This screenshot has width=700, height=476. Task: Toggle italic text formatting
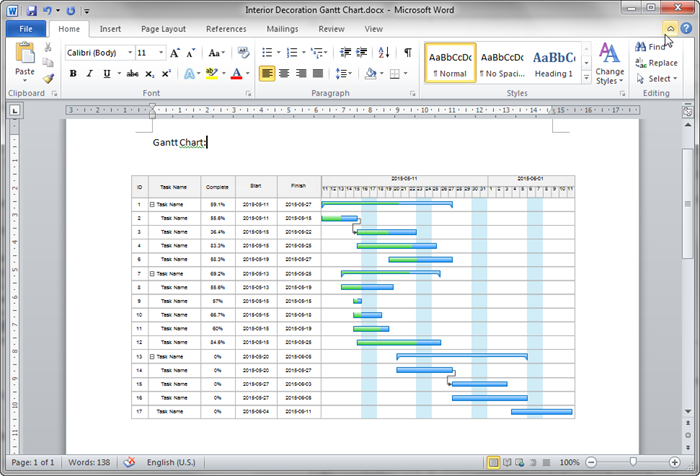[89, 74]
